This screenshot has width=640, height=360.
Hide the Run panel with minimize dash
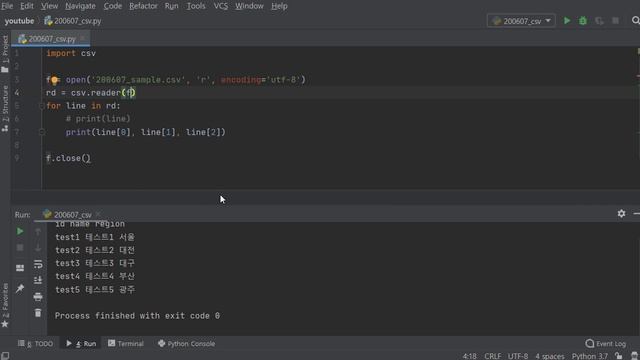(x=636, y=213)
